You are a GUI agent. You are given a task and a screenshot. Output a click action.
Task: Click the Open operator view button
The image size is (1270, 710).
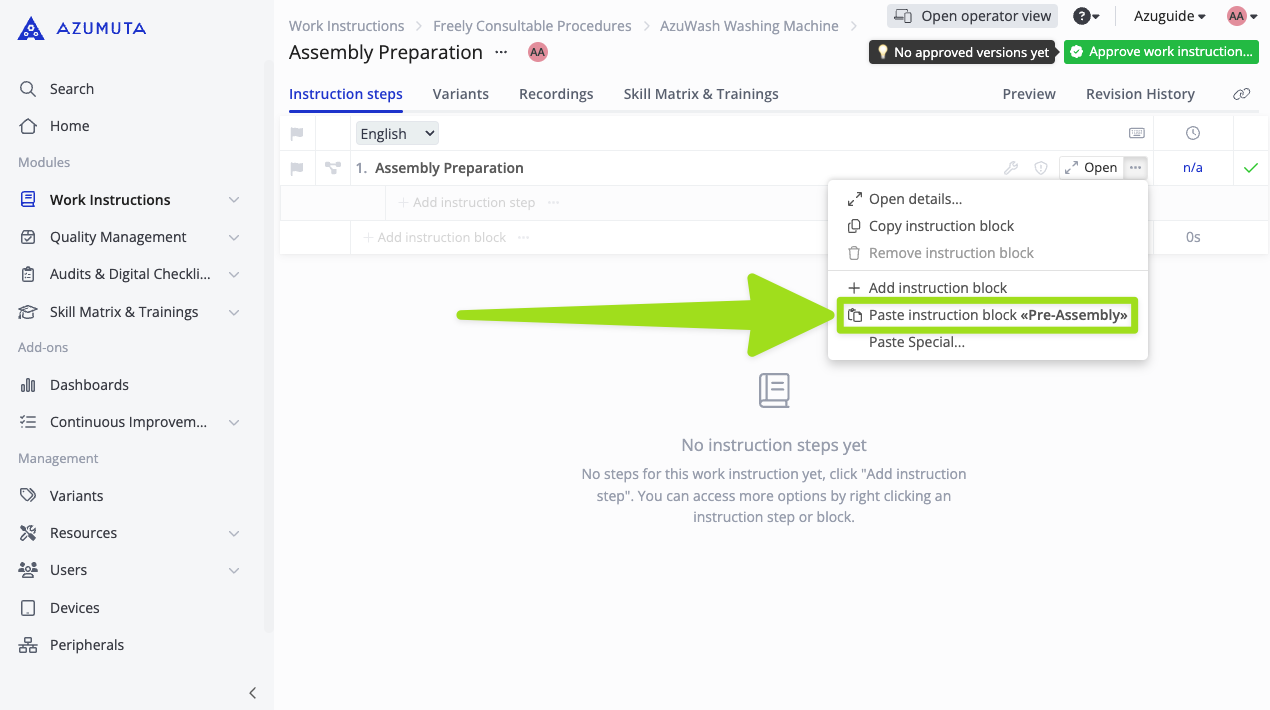[x=972, y=16]
